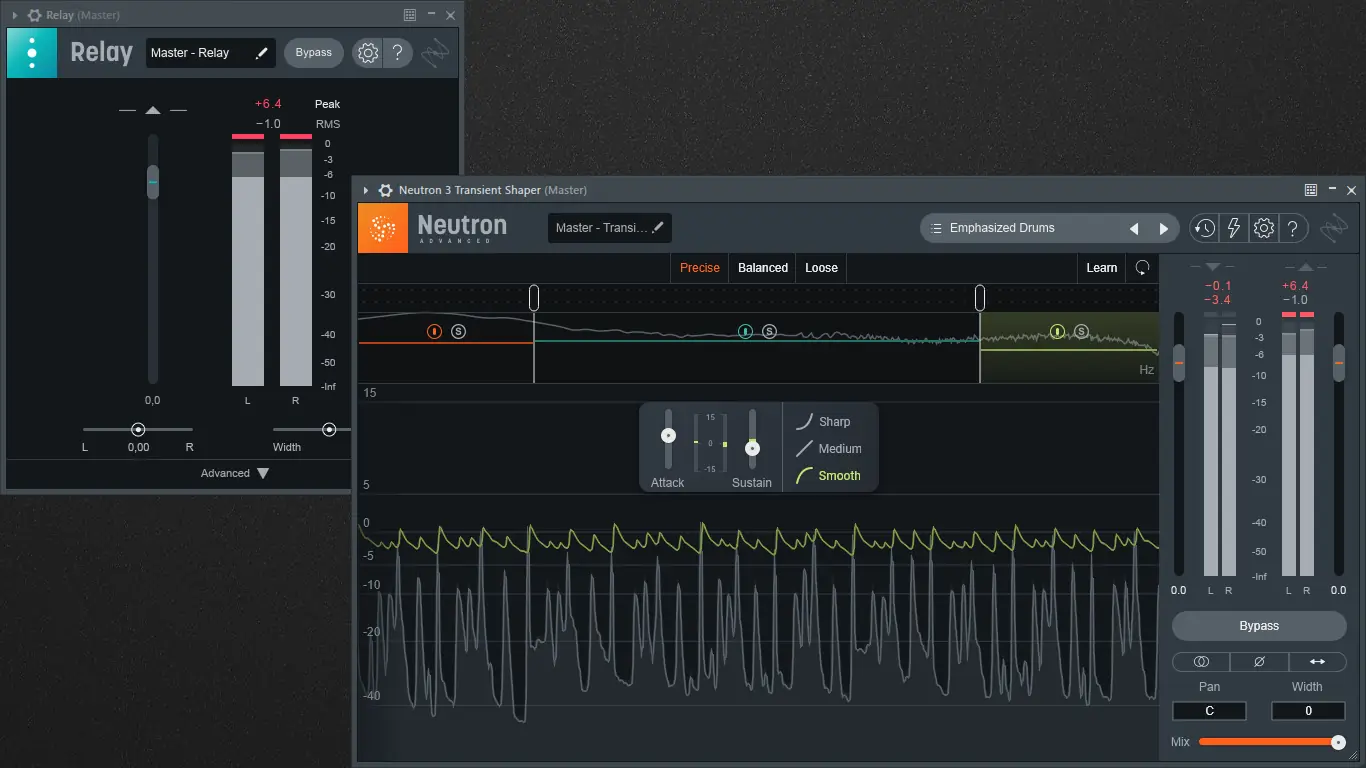Solo the mid band

[769, 331]
